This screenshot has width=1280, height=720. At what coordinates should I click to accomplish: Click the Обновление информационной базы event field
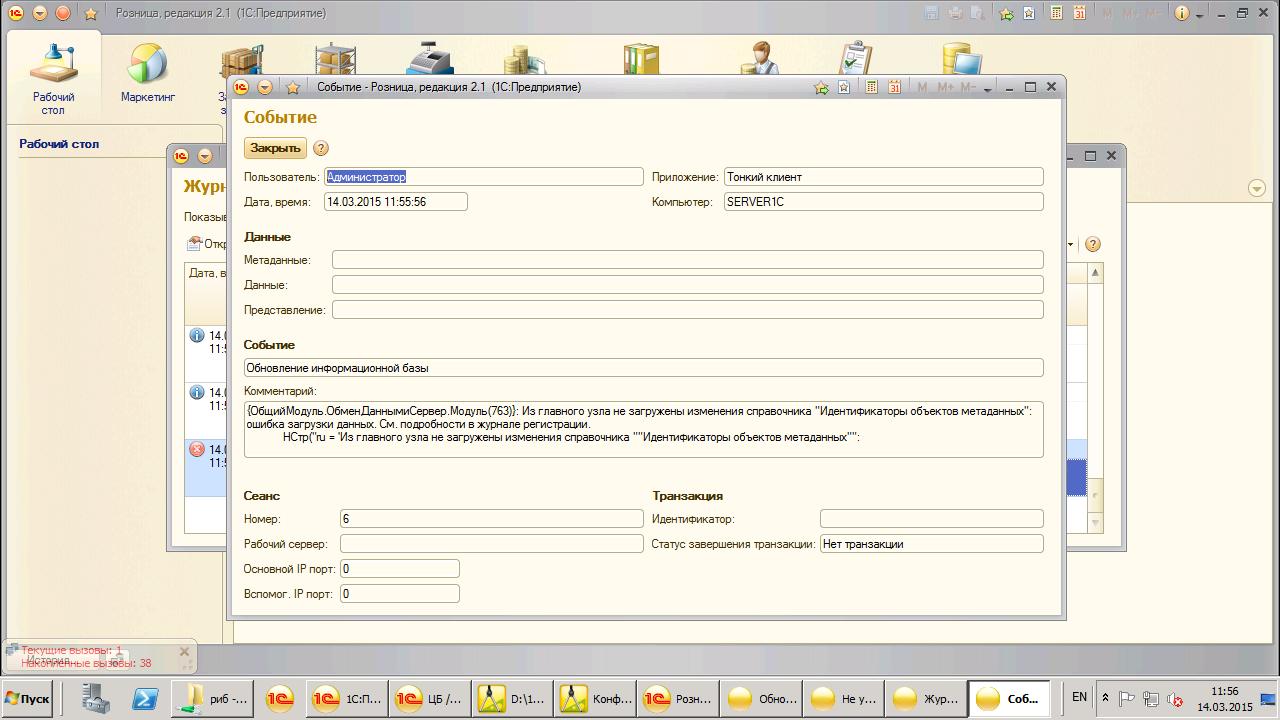pos(643,368)
